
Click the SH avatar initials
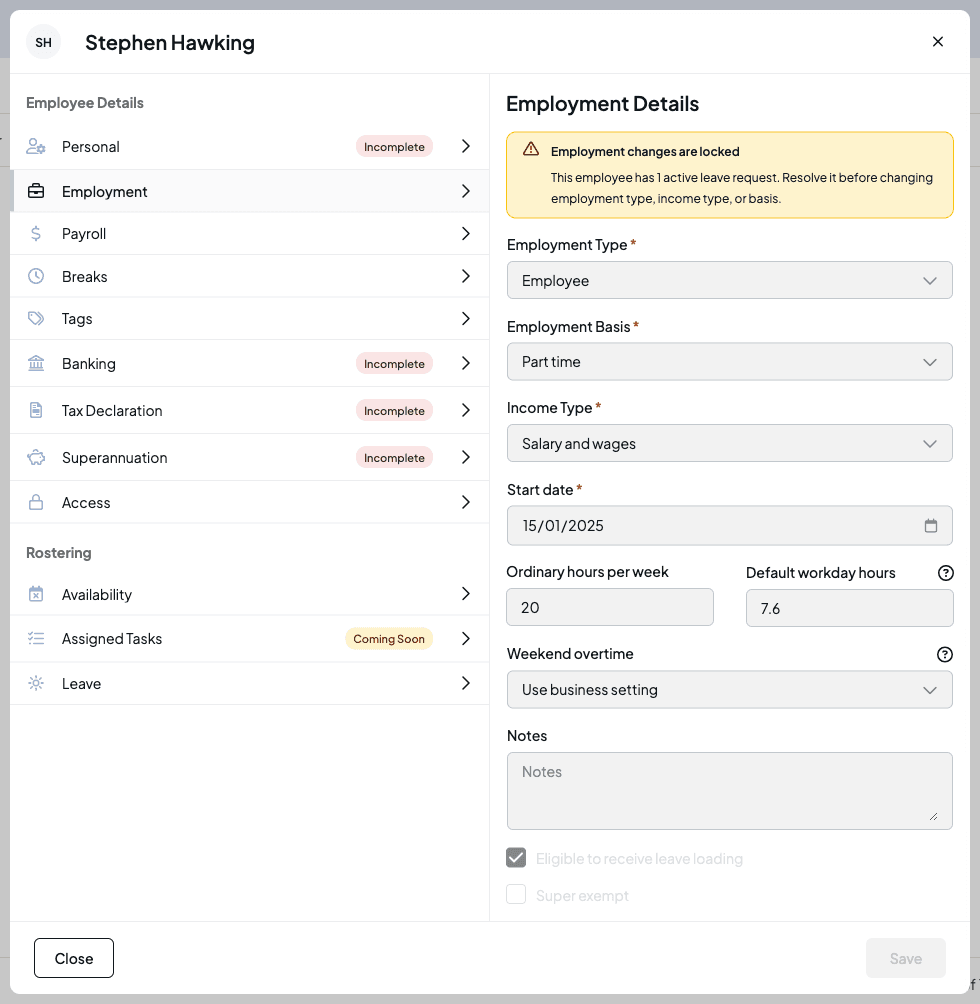coord(43,42)
